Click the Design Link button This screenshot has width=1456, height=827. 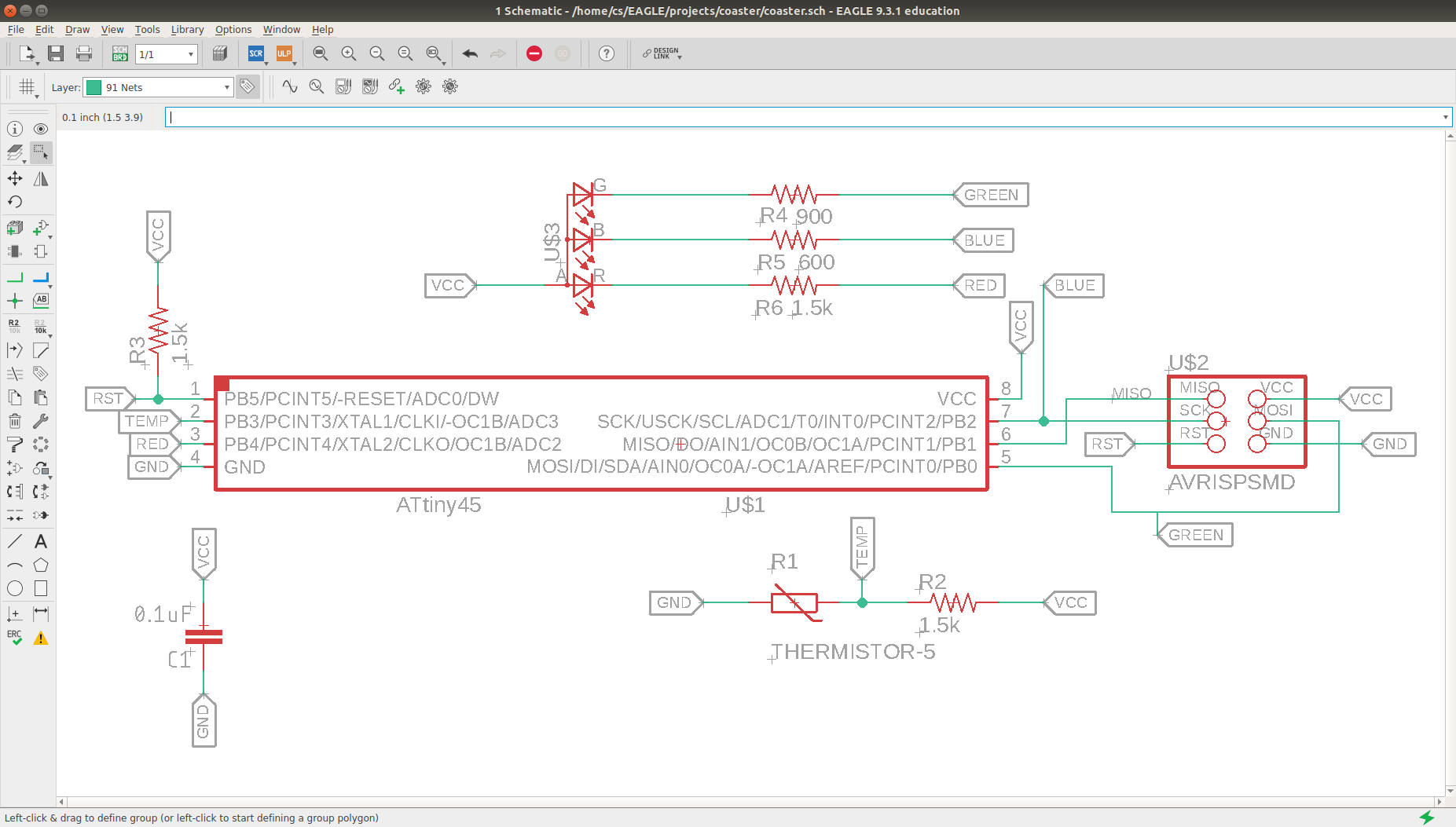[x=662, y=53]
